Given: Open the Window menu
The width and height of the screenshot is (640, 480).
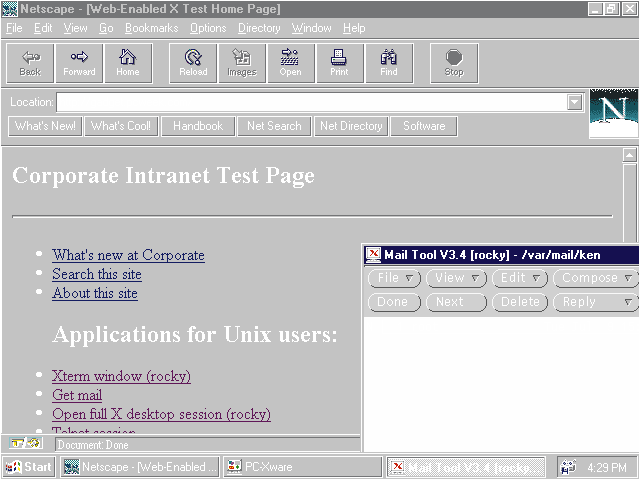Looking at the screenshot, I should click(311, 28).
